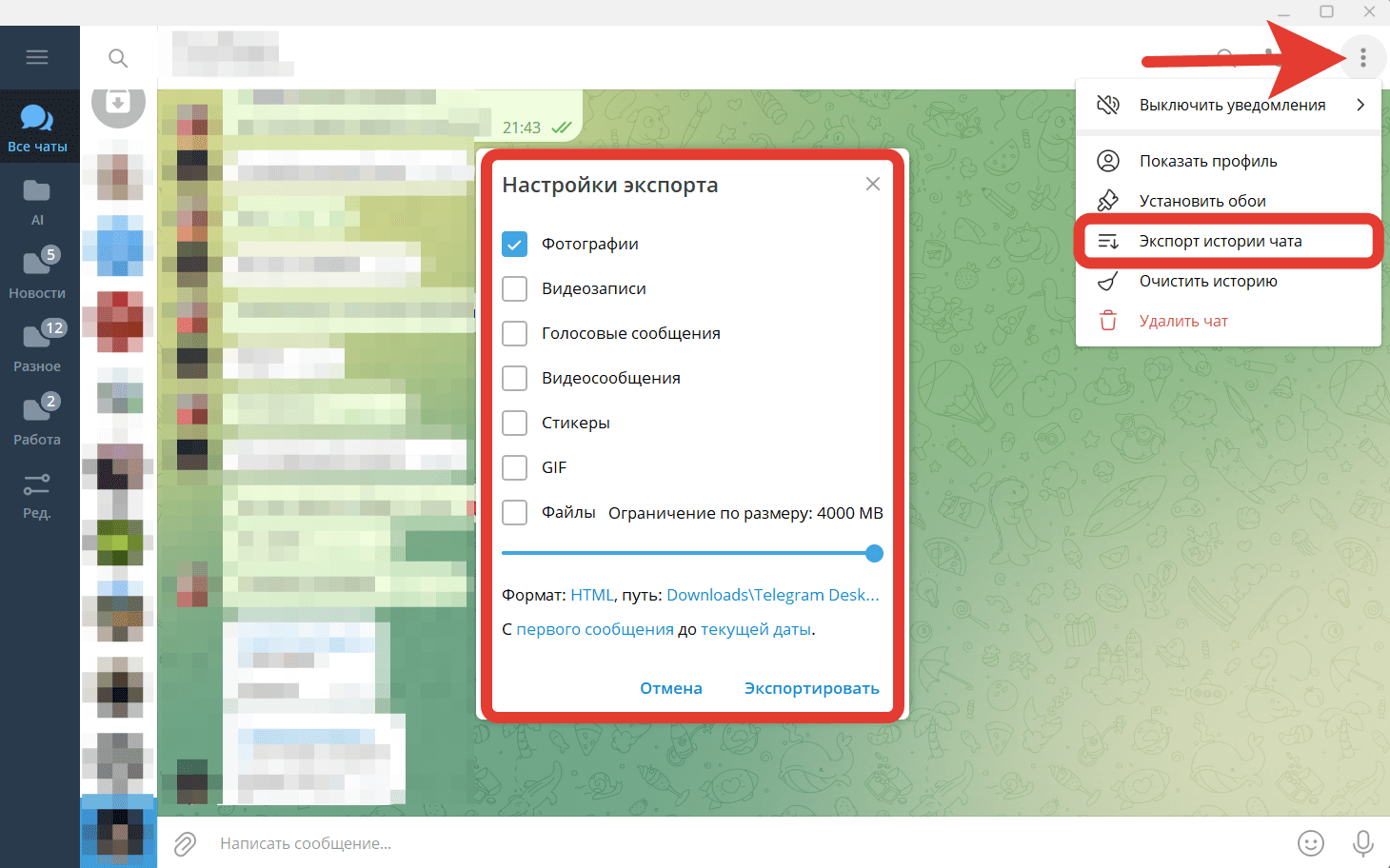Click the 21:43 message timestamp
Viewport: 1390px width, 868px height.
(x=522, y=128)
